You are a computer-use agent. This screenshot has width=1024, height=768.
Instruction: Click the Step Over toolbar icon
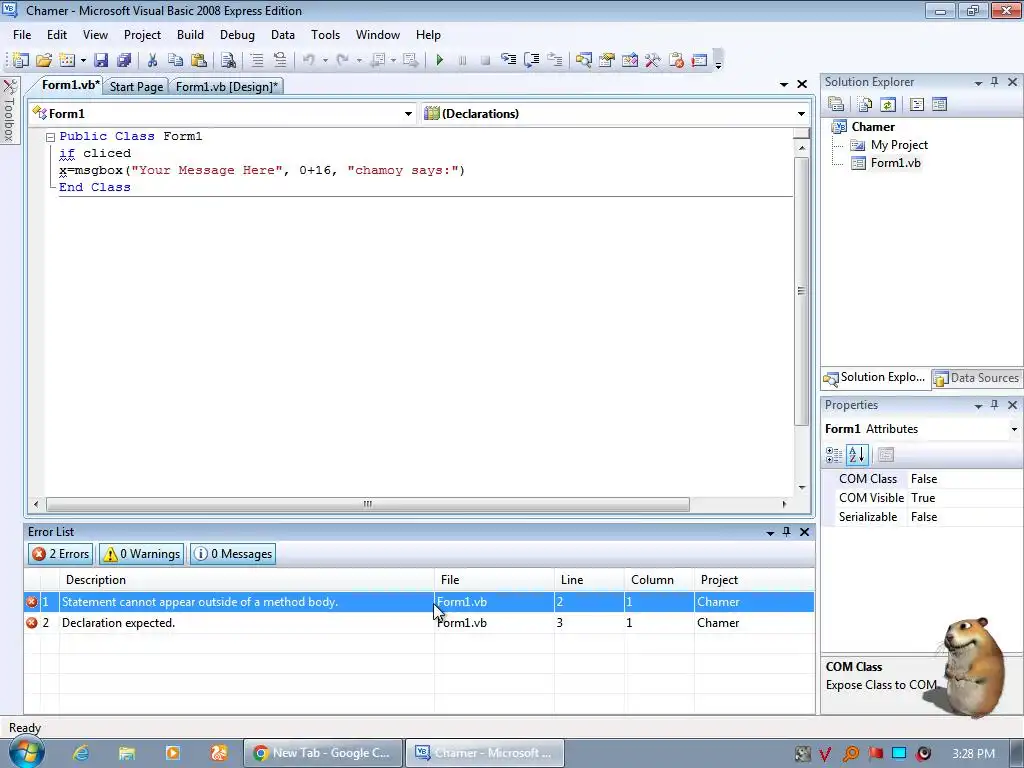tap(532, 60)
